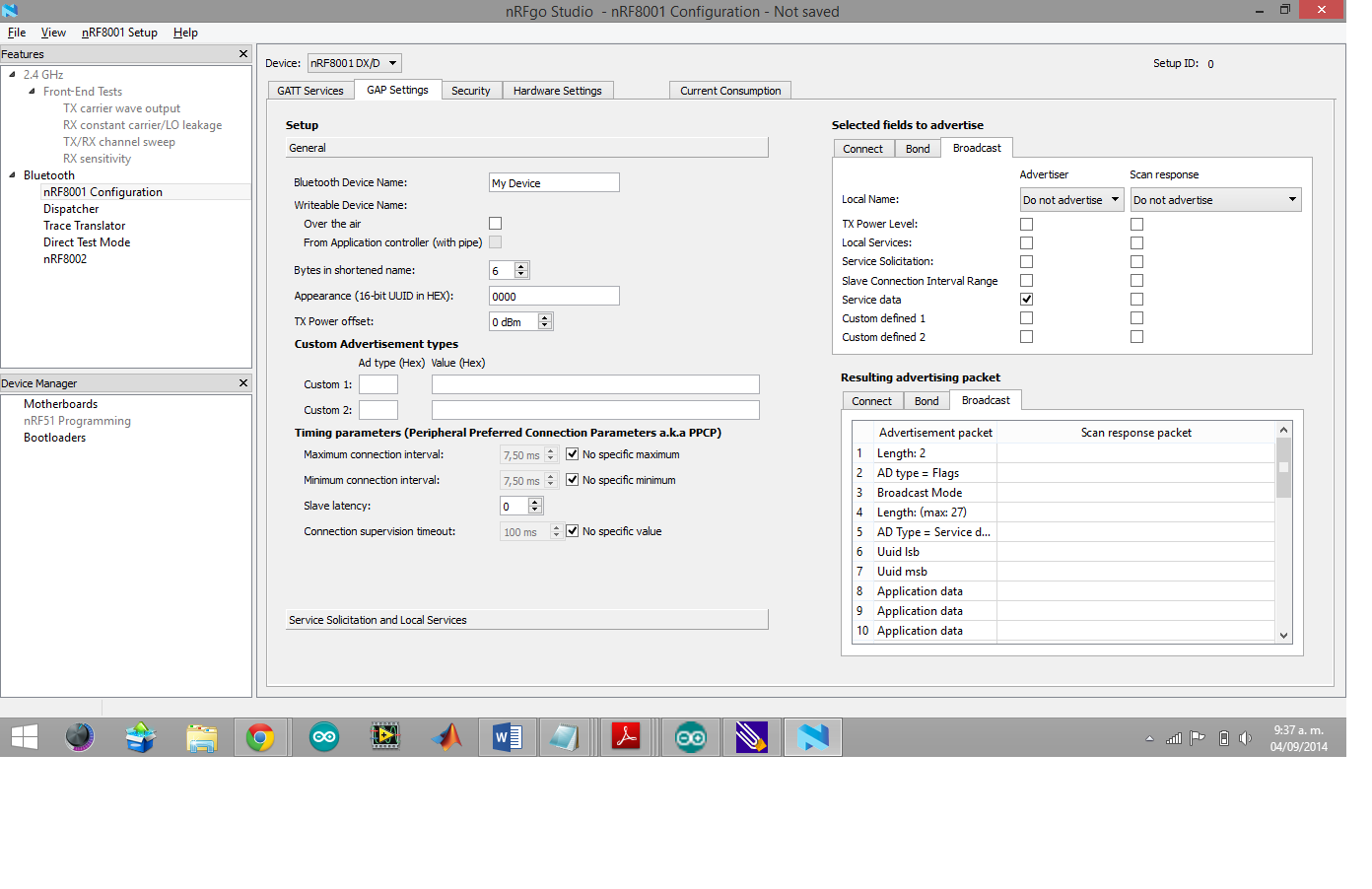The width and height of the screenshot is (1372, 889).
Task: Open the Current Consumption tab
Action: tap(730, 91)
